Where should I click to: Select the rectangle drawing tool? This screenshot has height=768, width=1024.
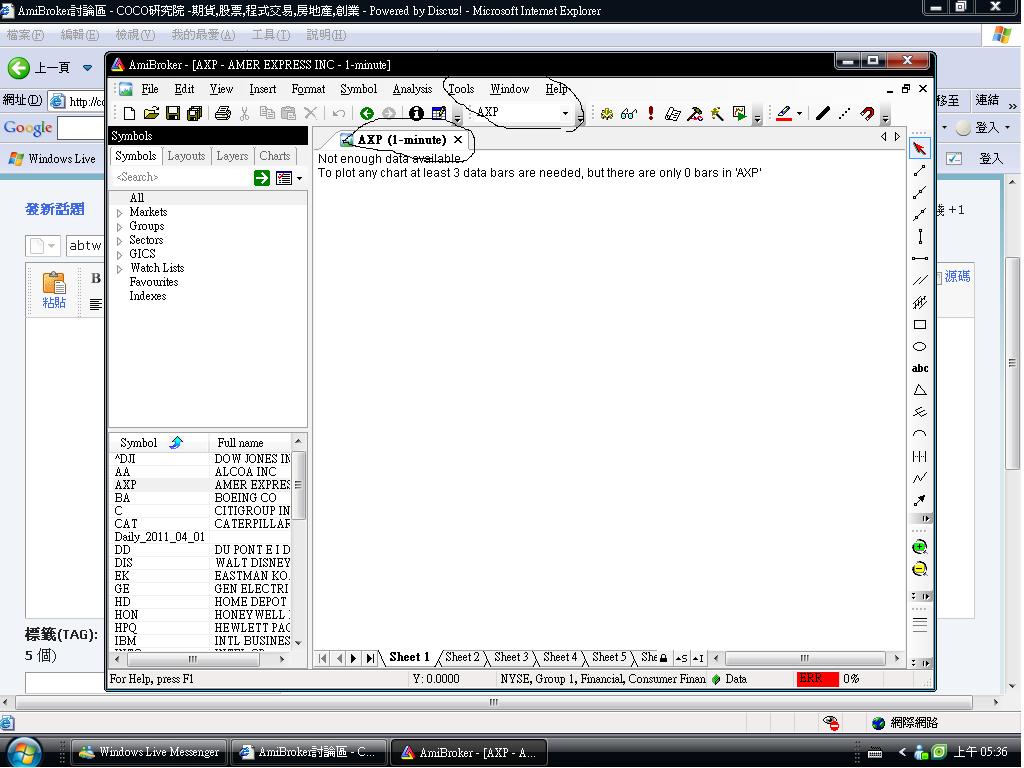pos(920,325)
